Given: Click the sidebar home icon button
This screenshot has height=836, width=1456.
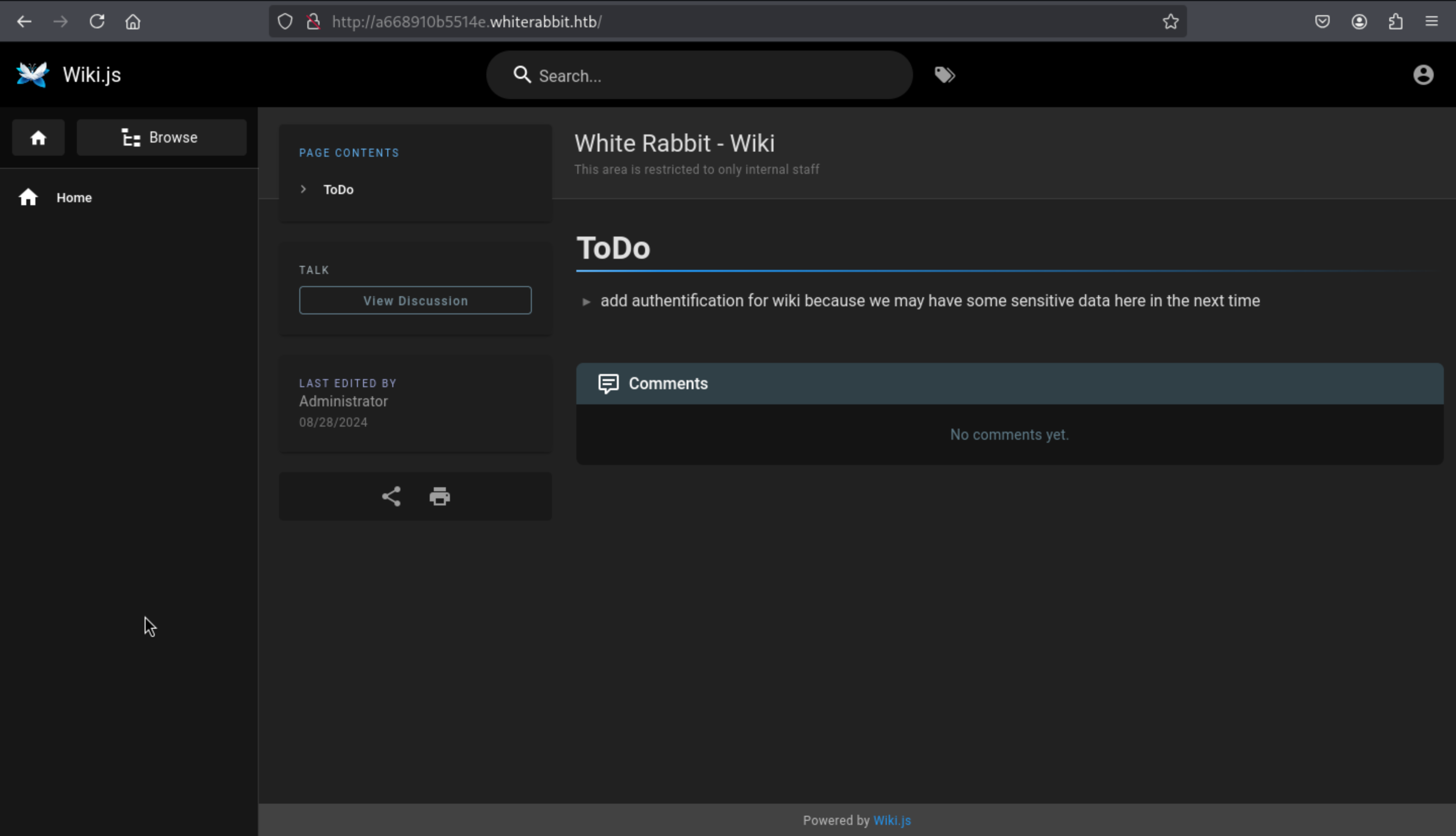Looking at the screenshot, I should (x=38, y=138).
